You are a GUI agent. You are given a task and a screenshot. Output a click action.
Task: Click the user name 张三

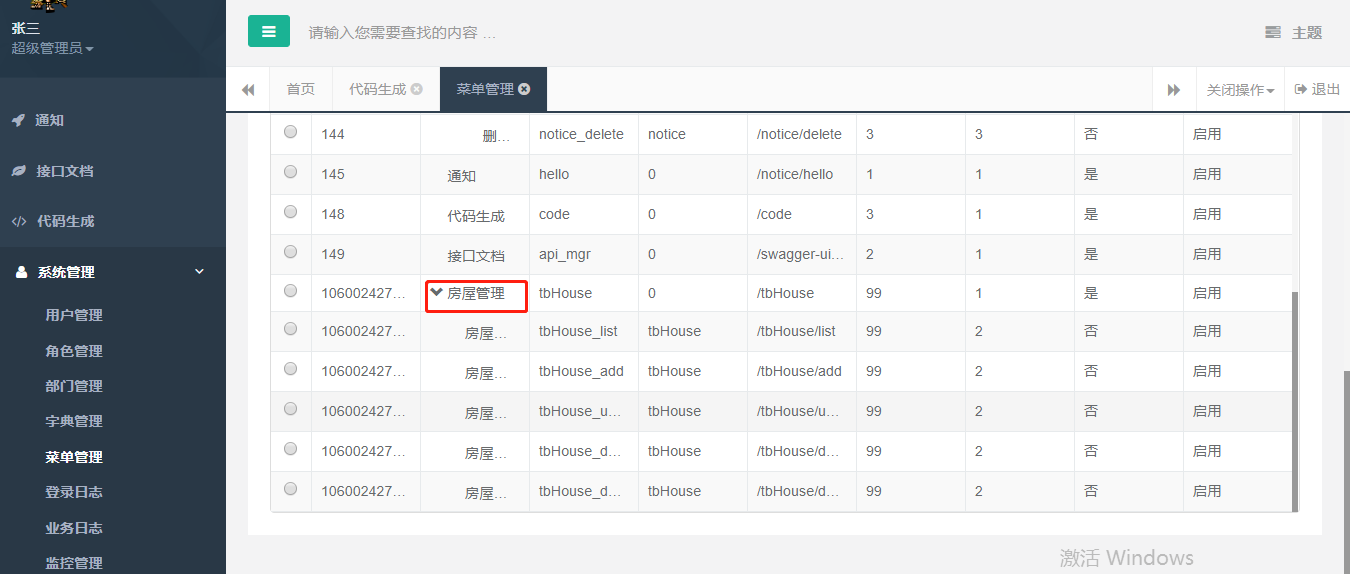pyautogui.click(x=26, y=28)
